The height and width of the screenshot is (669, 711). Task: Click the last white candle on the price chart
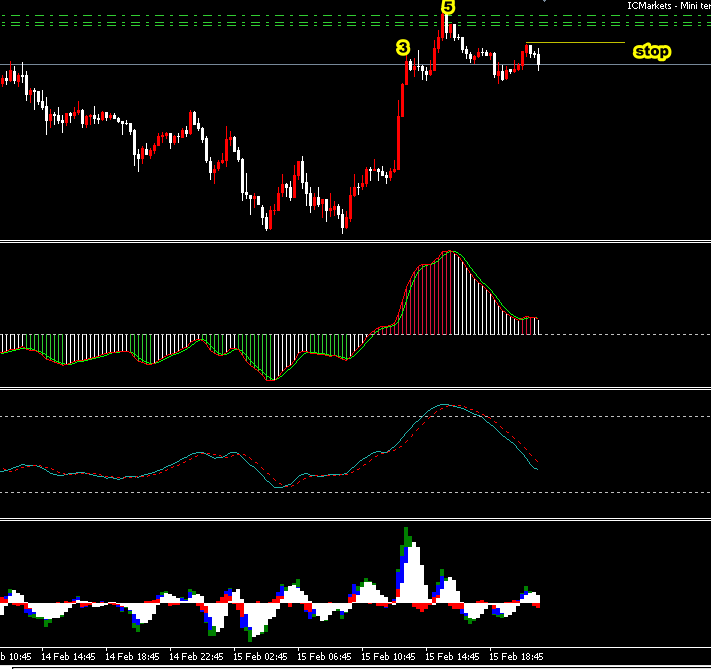(539, 59)
